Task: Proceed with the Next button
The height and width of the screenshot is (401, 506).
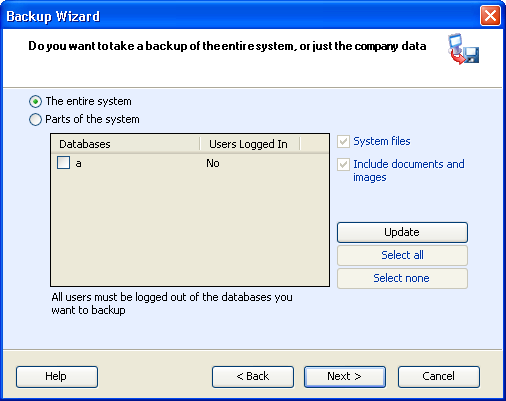Action: 345,377
